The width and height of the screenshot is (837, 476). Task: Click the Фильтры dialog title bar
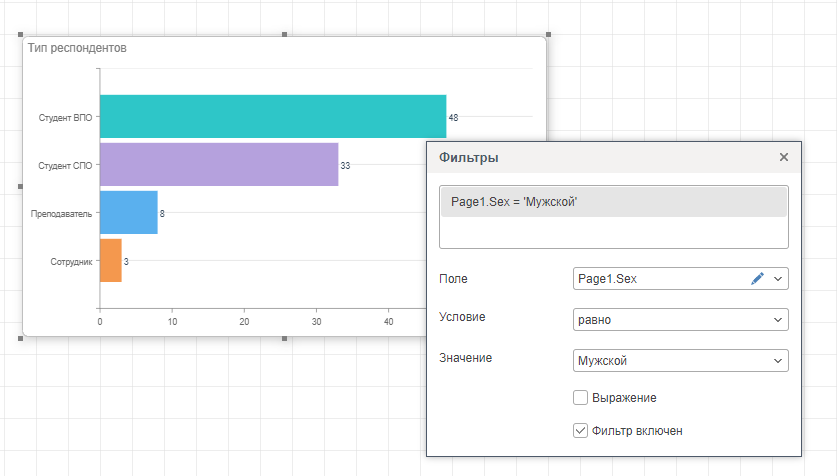coord(600,158)
